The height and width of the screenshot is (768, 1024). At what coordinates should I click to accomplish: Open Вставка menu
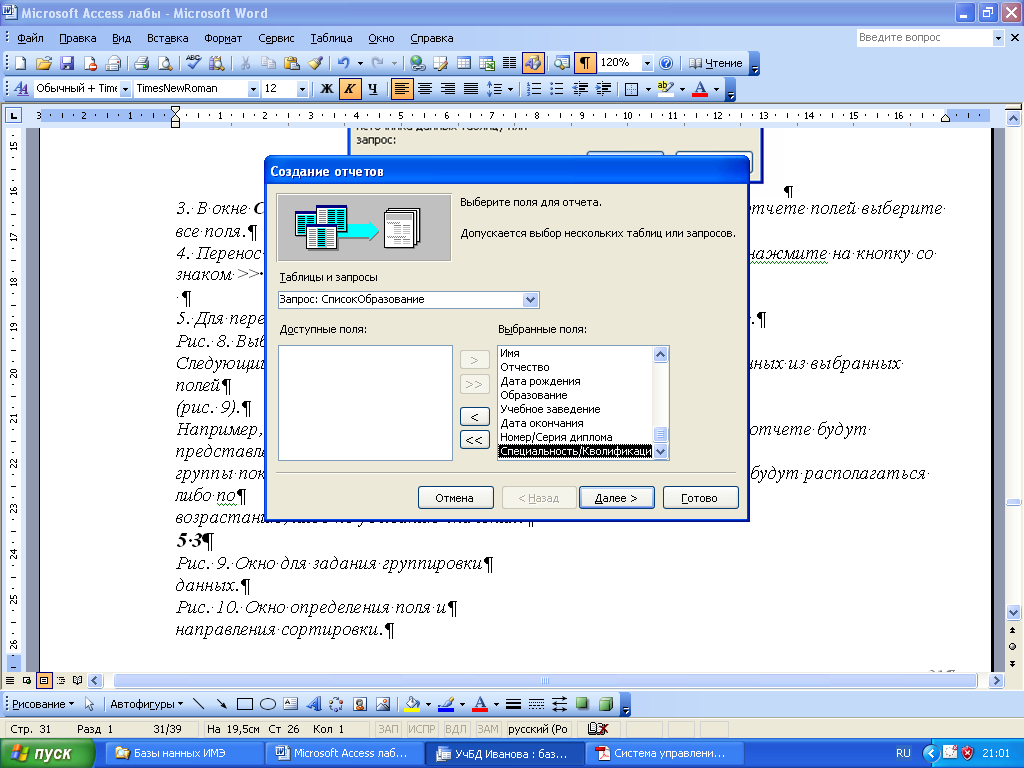click(167, 38)
